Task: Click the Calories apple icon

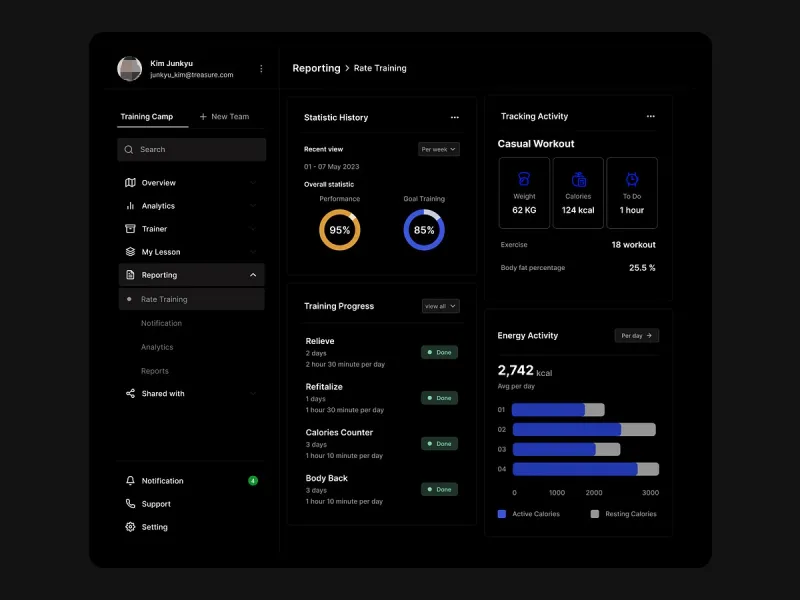Action: coord(579,179)
